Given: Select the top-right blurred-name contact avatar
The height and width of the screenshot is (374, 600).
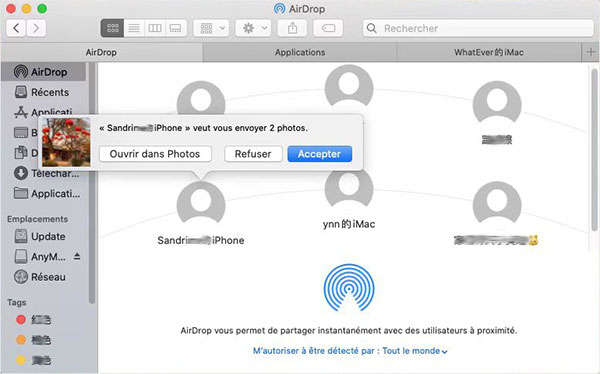Looking at the screenshot, I should coord(497,103).
